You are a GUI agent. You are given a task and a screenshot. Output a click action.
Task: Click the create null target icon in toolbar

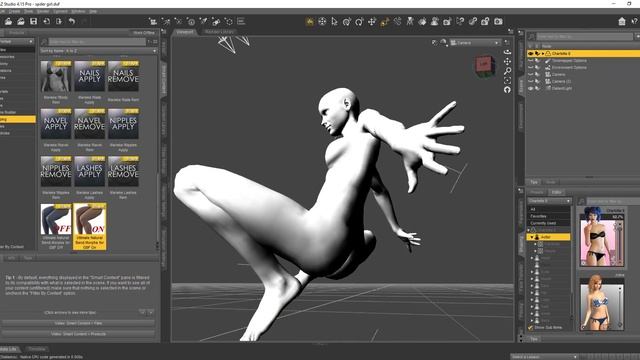tap(191, 21)
